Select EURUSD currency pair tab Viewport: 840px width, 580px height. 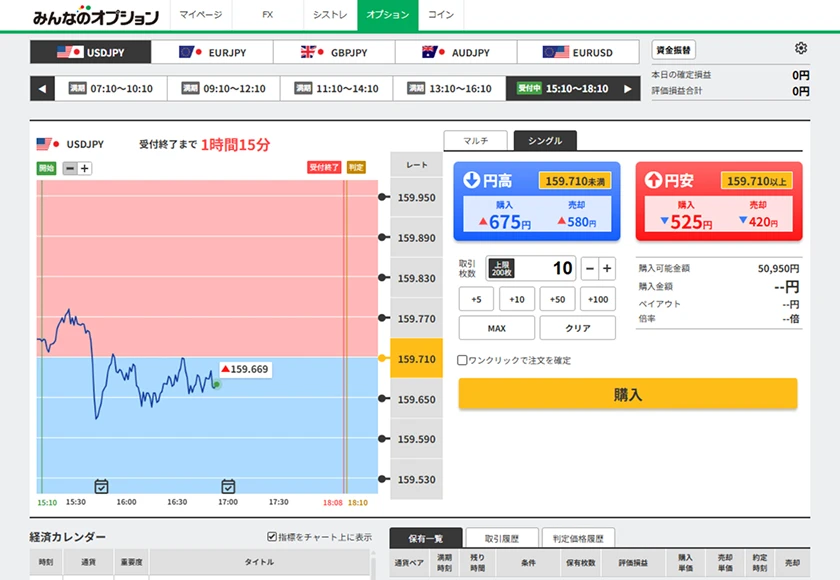(578, 52)
